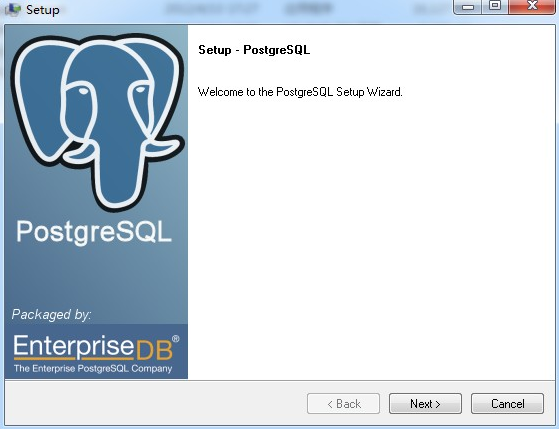Cancel the PostgreSQL setup wizard
Screen dimensions: 559x429
point(507,404)
